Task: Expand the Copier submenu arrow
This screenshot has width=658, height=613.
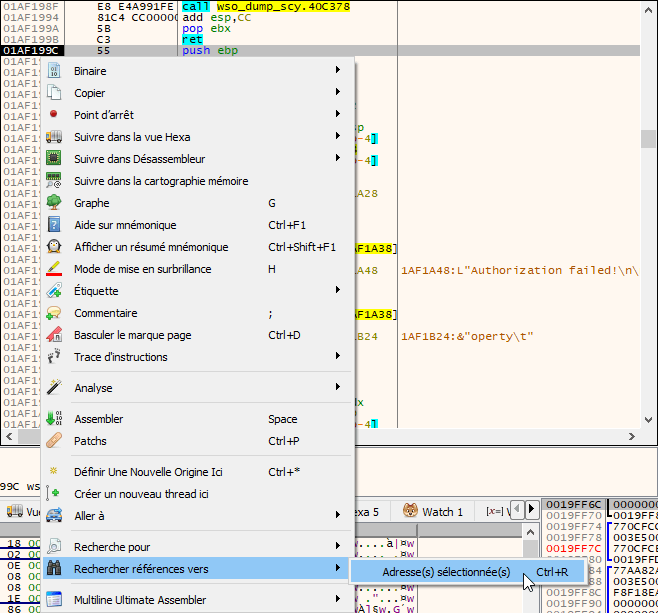Action: 338,93
